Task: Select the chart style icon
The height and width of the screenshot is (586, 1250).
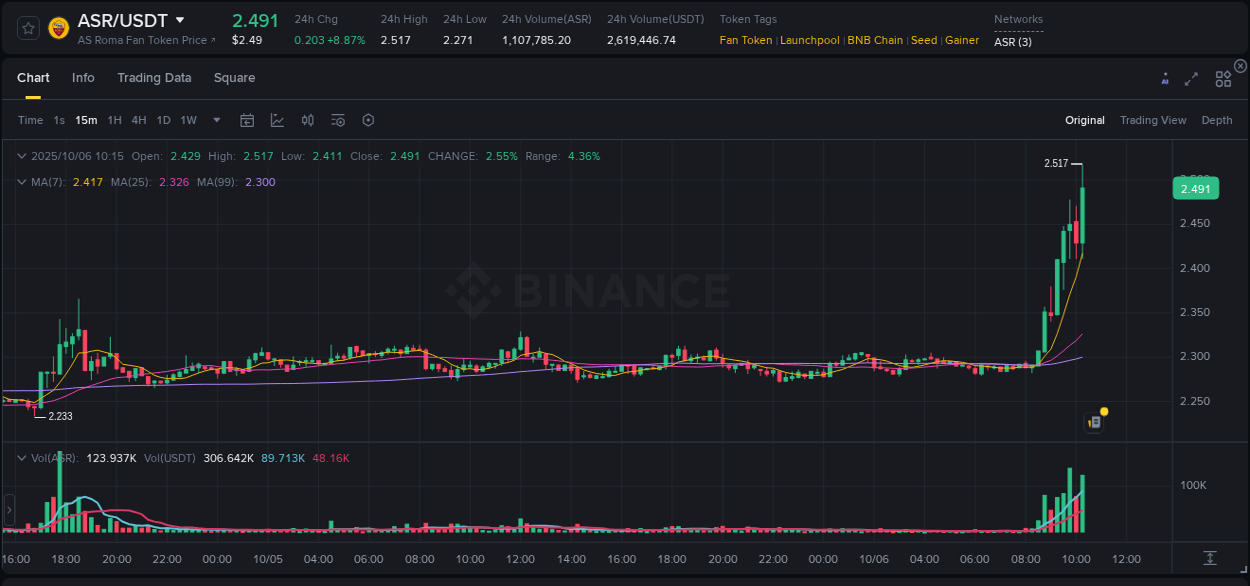Action: (277, 120)
